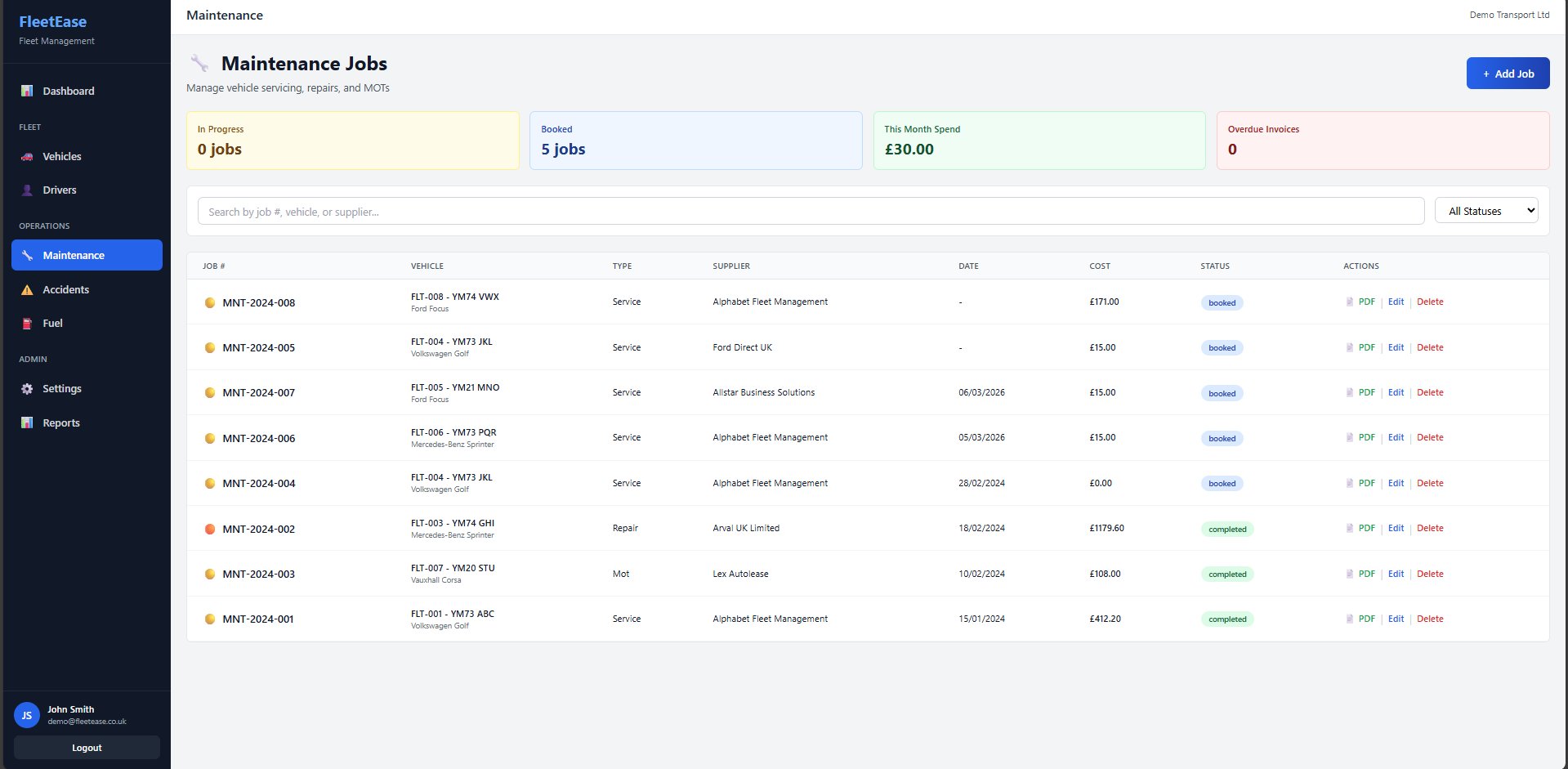Click the booked status badge on MNT-2024-005

click(1221, 347)
